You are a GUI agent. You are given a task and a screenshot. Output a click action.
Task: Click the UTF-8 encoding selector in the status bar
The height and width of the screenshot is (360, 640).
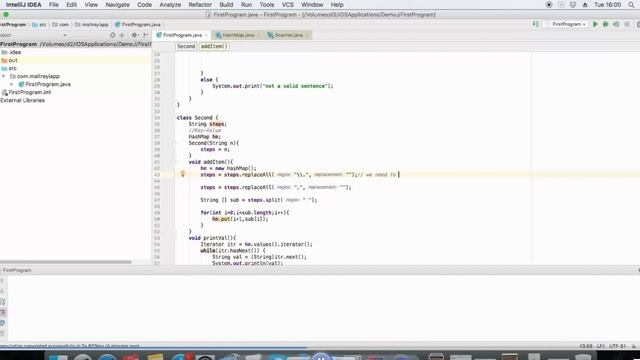618,346
